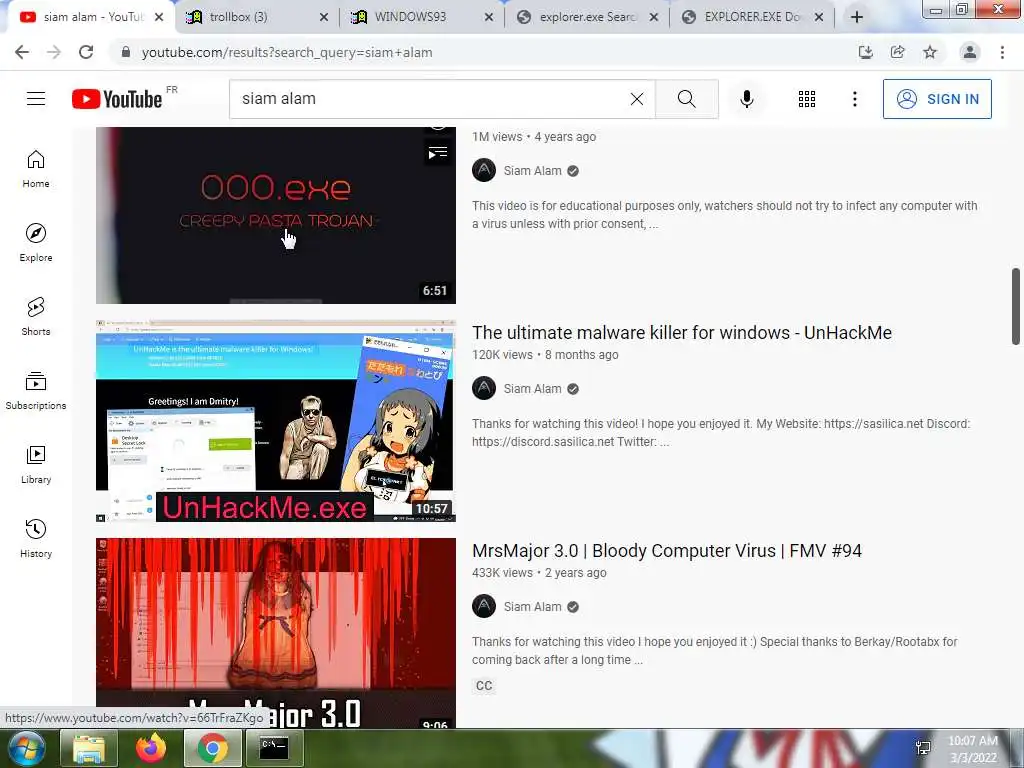Open Siam Alam avatar under 000.exe video
The width and height of the screenshot is (1024, 768).
pyautogui.click(x=484, y=170)
